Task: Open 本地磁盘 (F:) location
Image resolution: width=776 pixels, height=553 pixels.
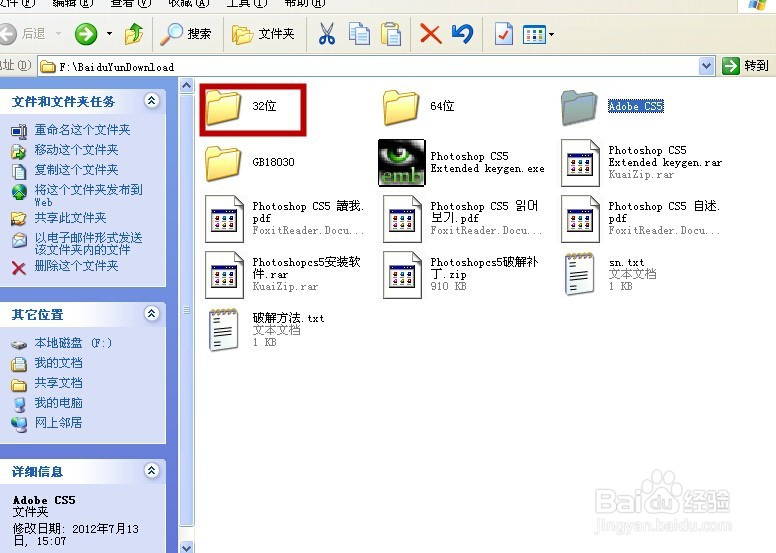Action: tap(73, 343)
